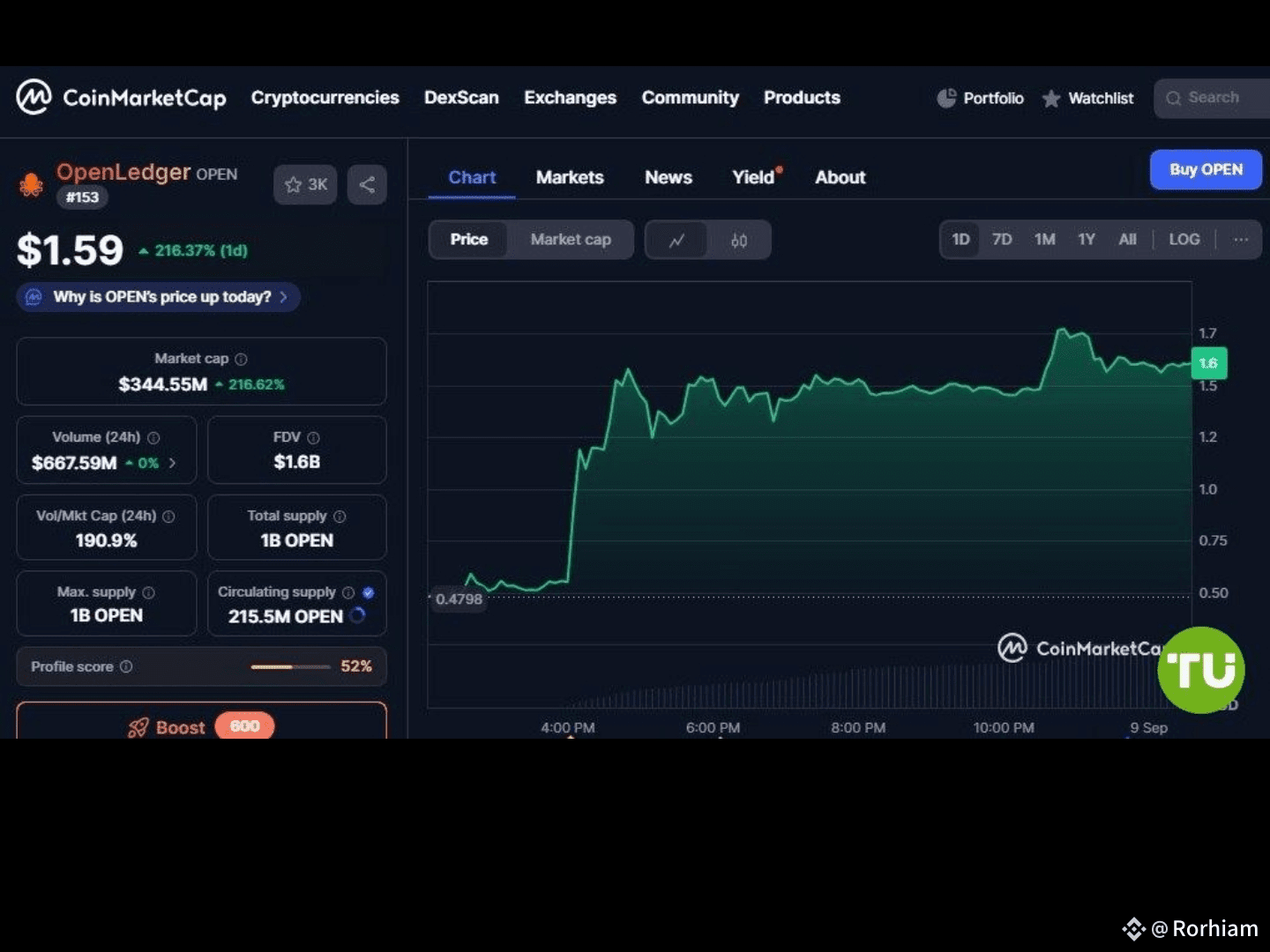
Task: Click the Boost rocket icon
Action: [x=138, y=727]
